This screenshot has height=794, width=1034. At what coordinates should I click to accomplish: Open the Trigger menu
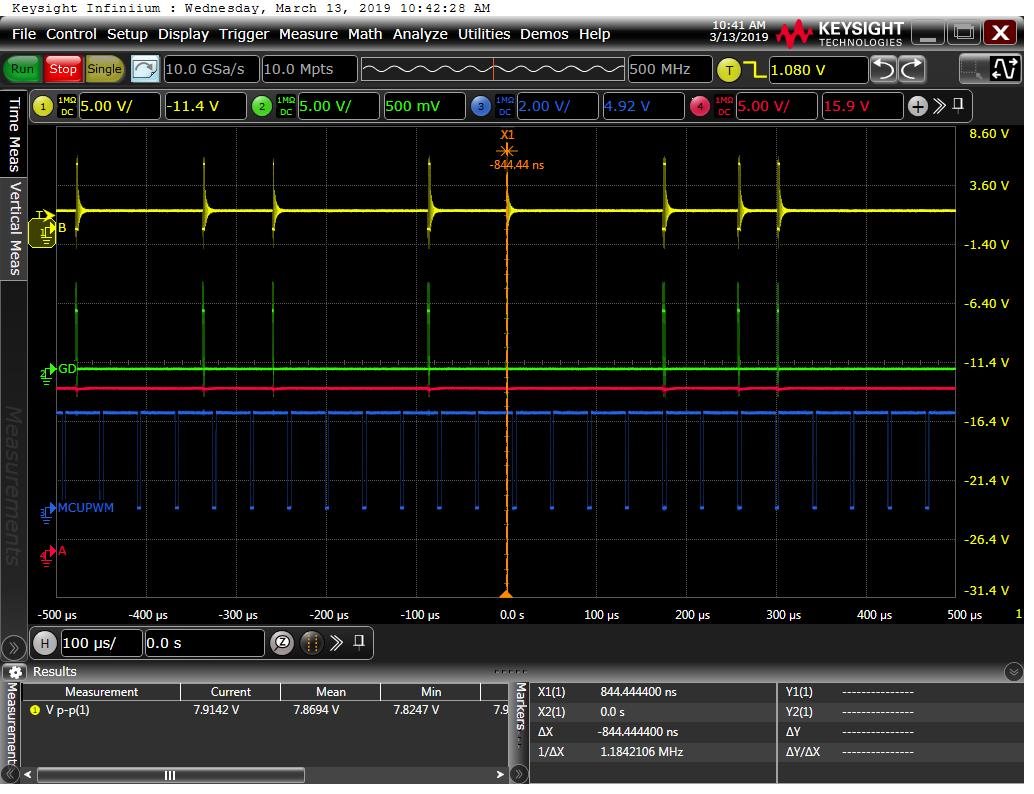(244, 34)
